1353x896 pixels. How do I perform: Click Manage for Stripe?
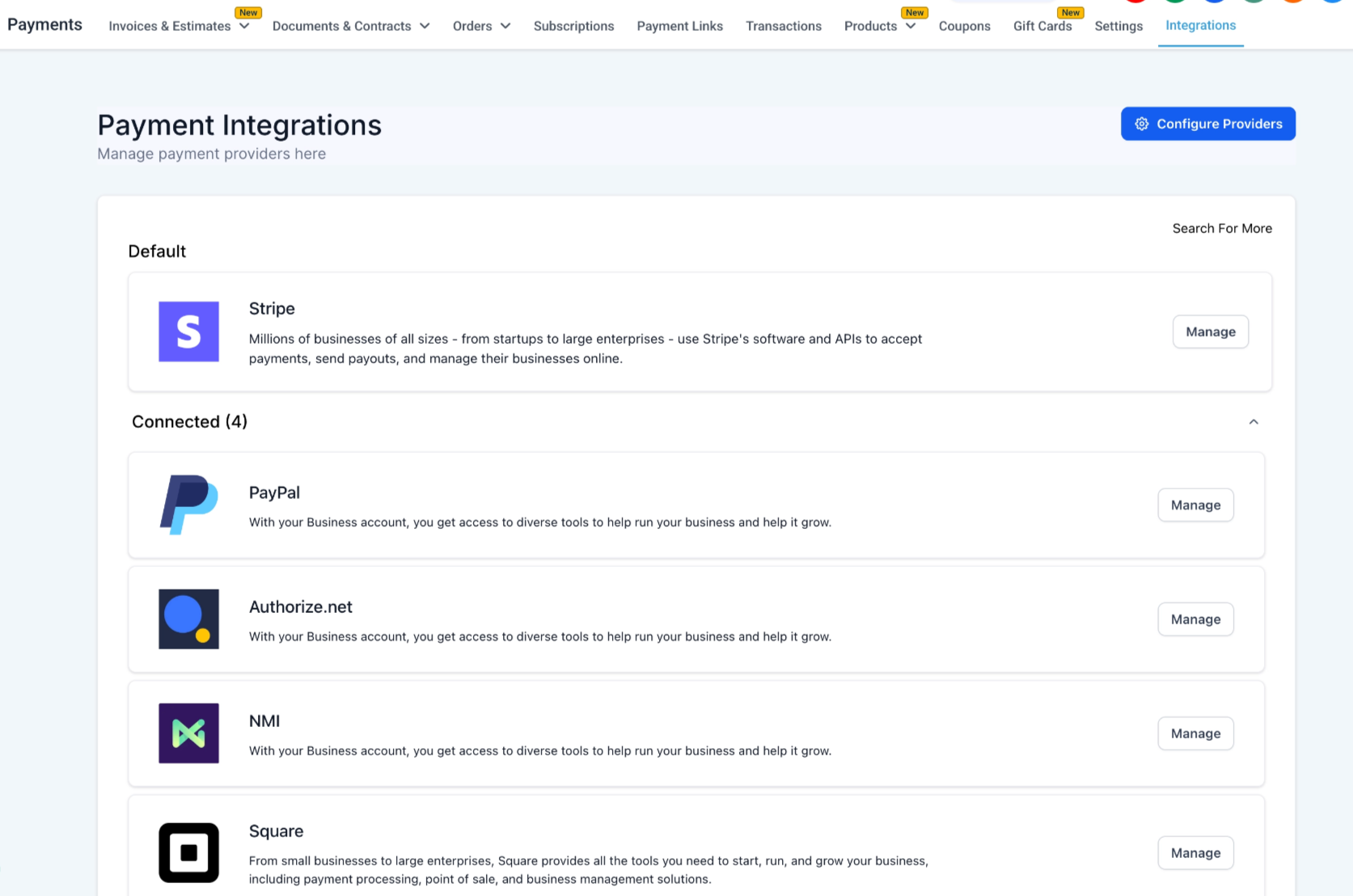click(x=1211, y=332)
